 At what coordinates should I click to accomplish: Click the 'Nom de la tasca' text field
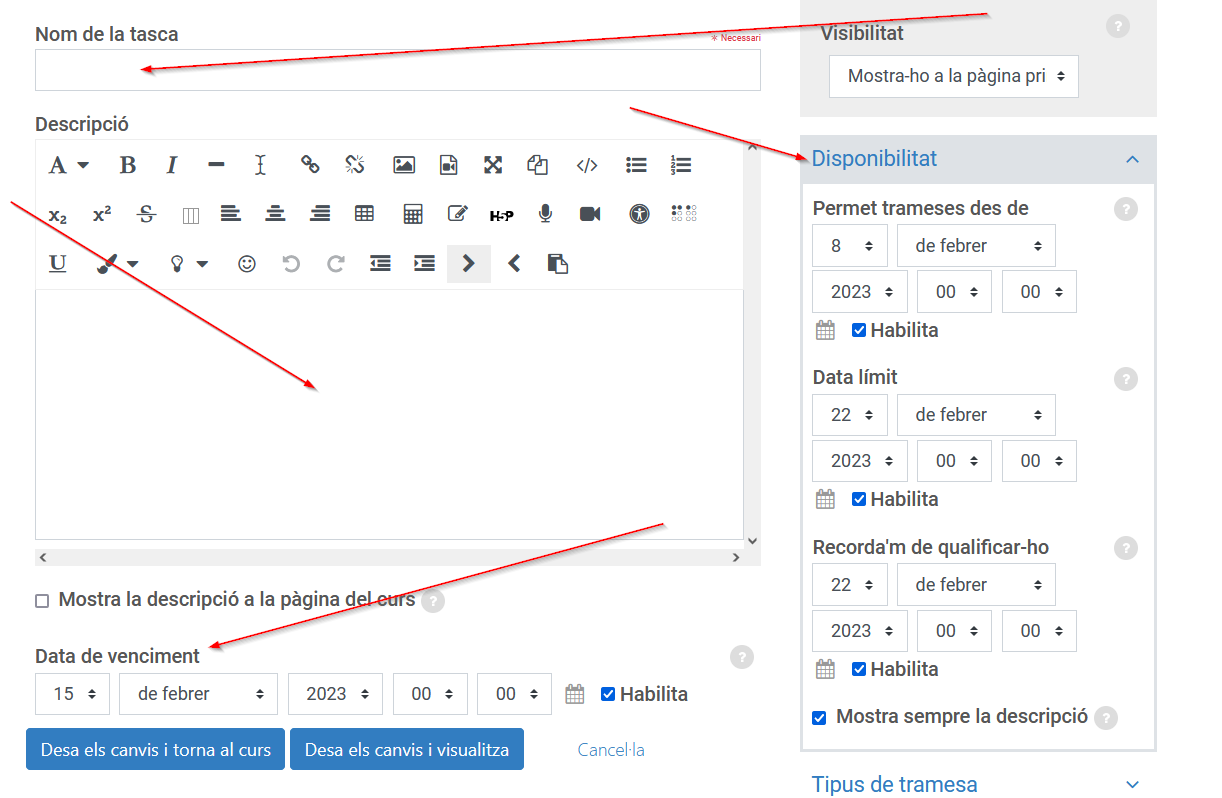[397, 71]
